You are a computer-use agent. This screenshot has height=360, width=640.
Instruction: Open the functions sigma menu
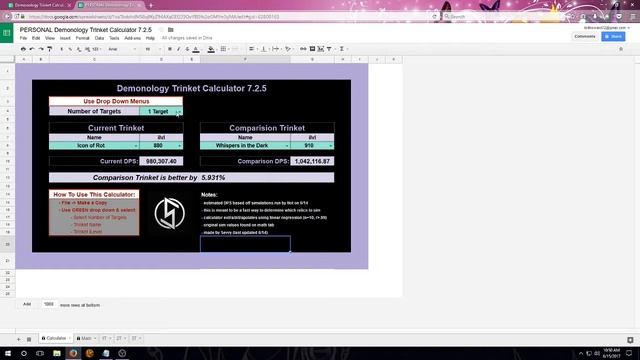click(x=342, y=49)
